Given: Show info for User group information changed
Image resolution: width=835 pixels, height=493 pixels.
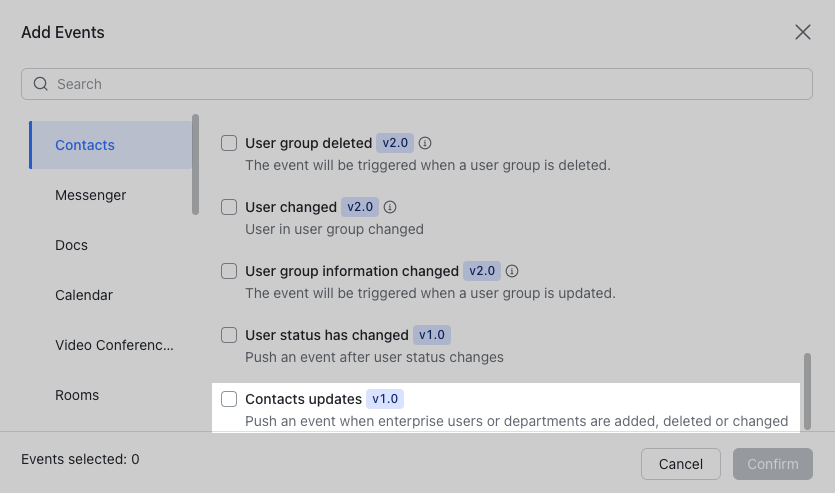Looking at the screenshot, I should pyautogui.click(x=512, y=271).
